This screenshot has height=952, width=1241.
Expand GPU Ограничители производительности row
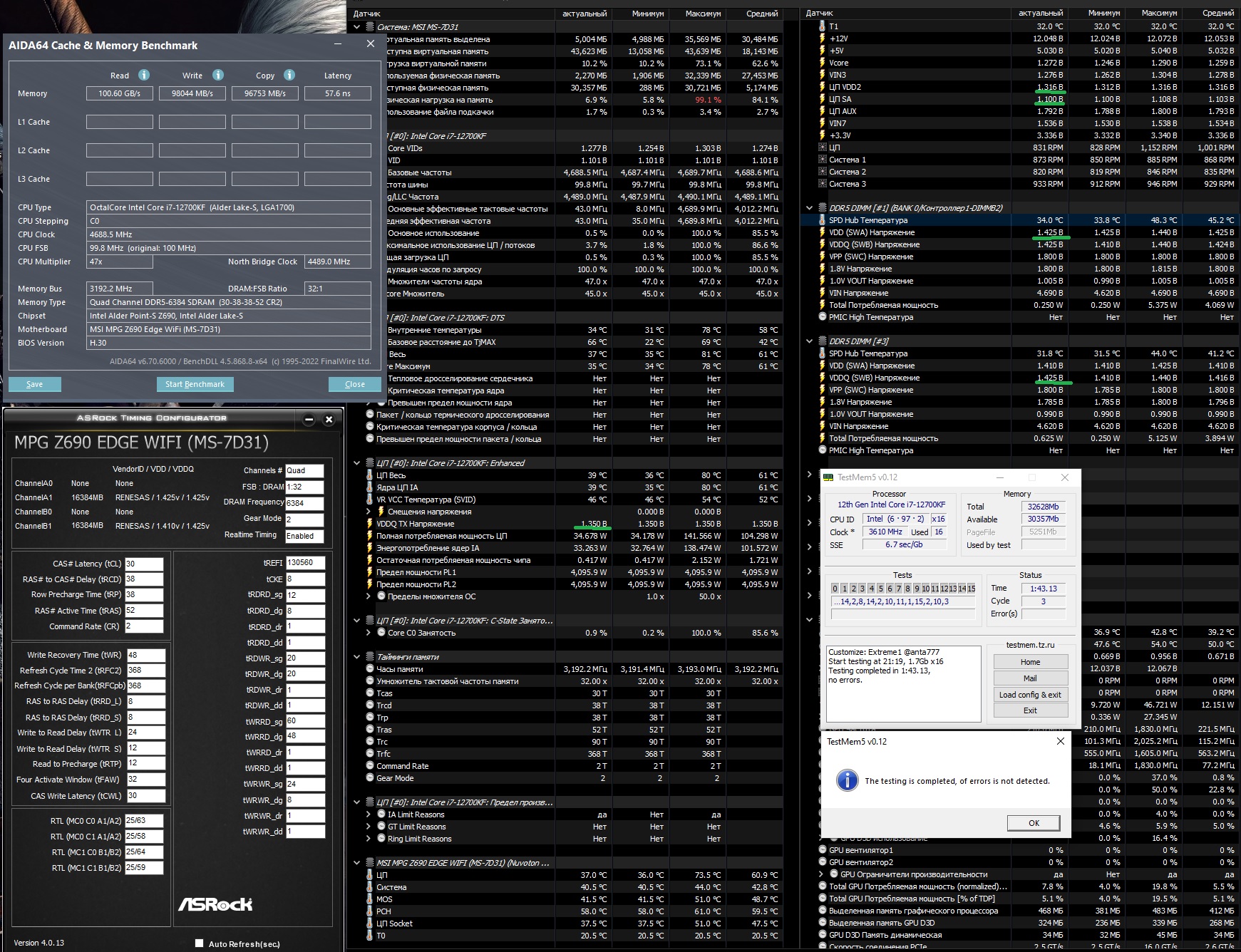(x=823, y=874)
